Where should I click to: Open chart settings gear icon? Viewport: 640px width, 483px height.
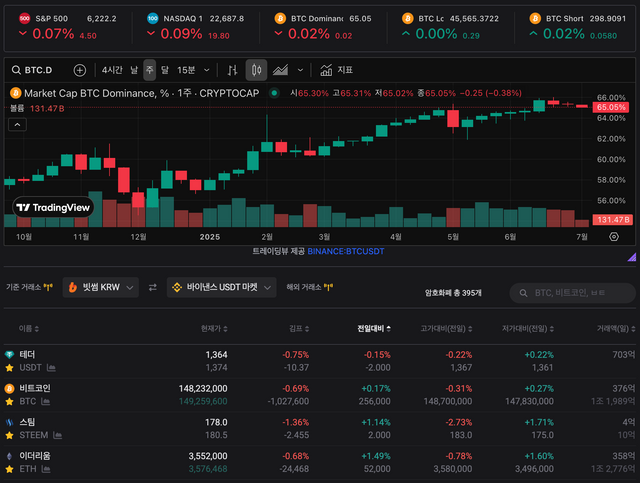[x=613, y=237]
